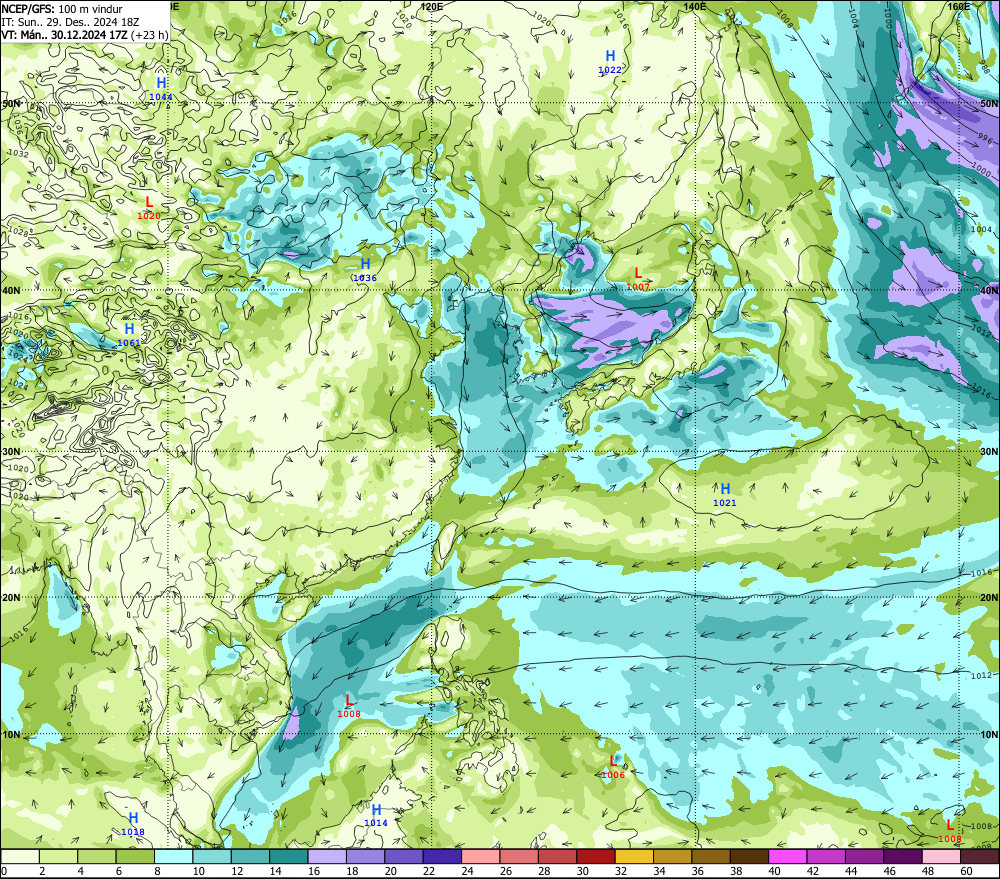This screenshot has height=879, width=1000.
Task: Click the 30N latitude label on right edge
Action: click(990, 452)
